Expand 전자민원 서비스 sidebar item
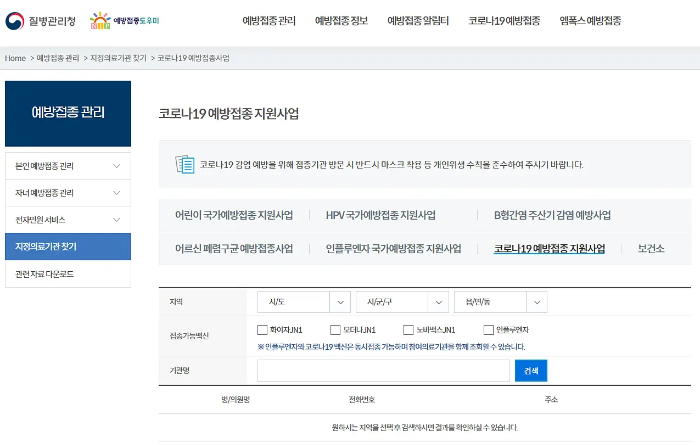Viewport: 700px width, 445px height. 68,220
